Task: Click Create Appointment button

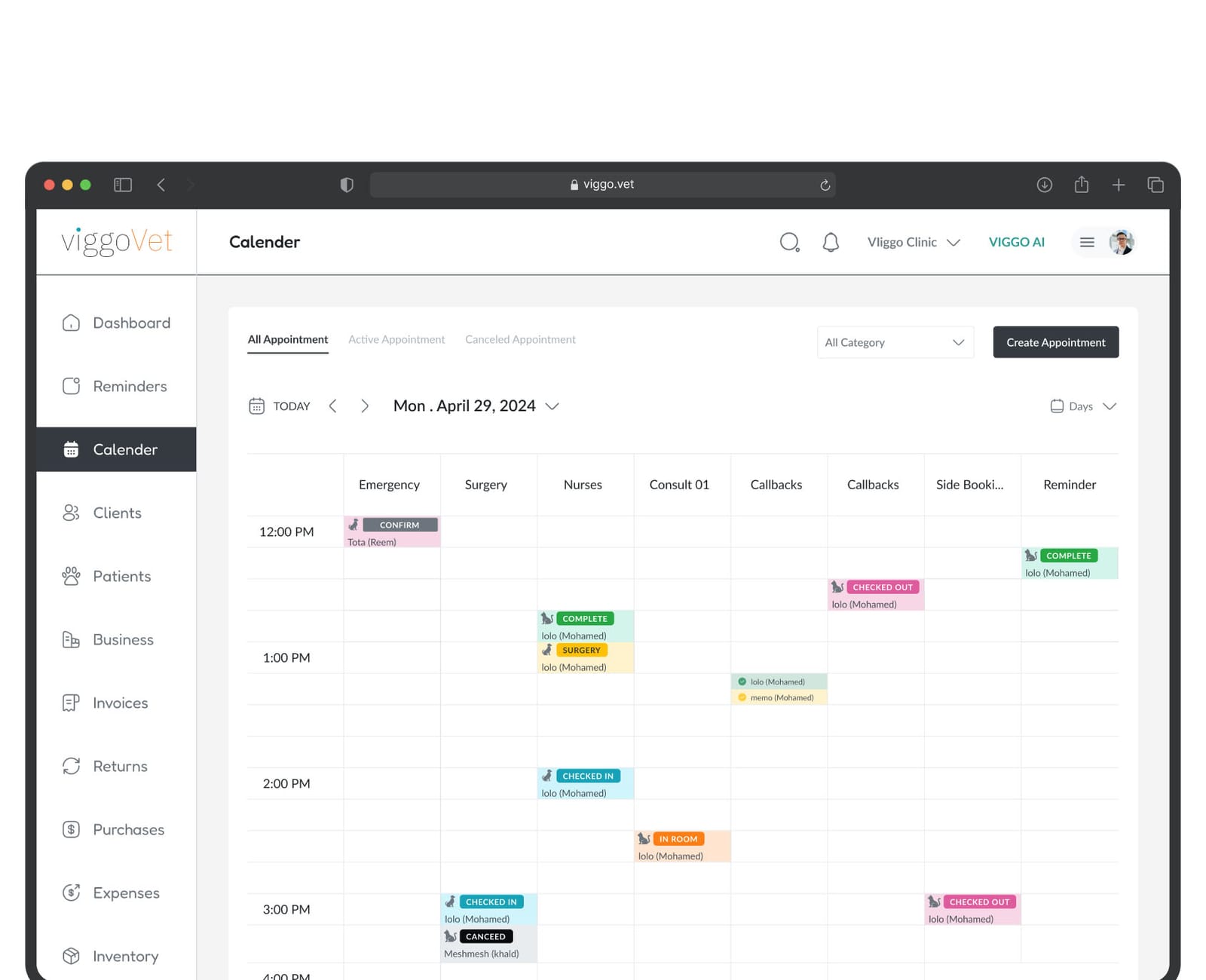Action: (1056, 342)
